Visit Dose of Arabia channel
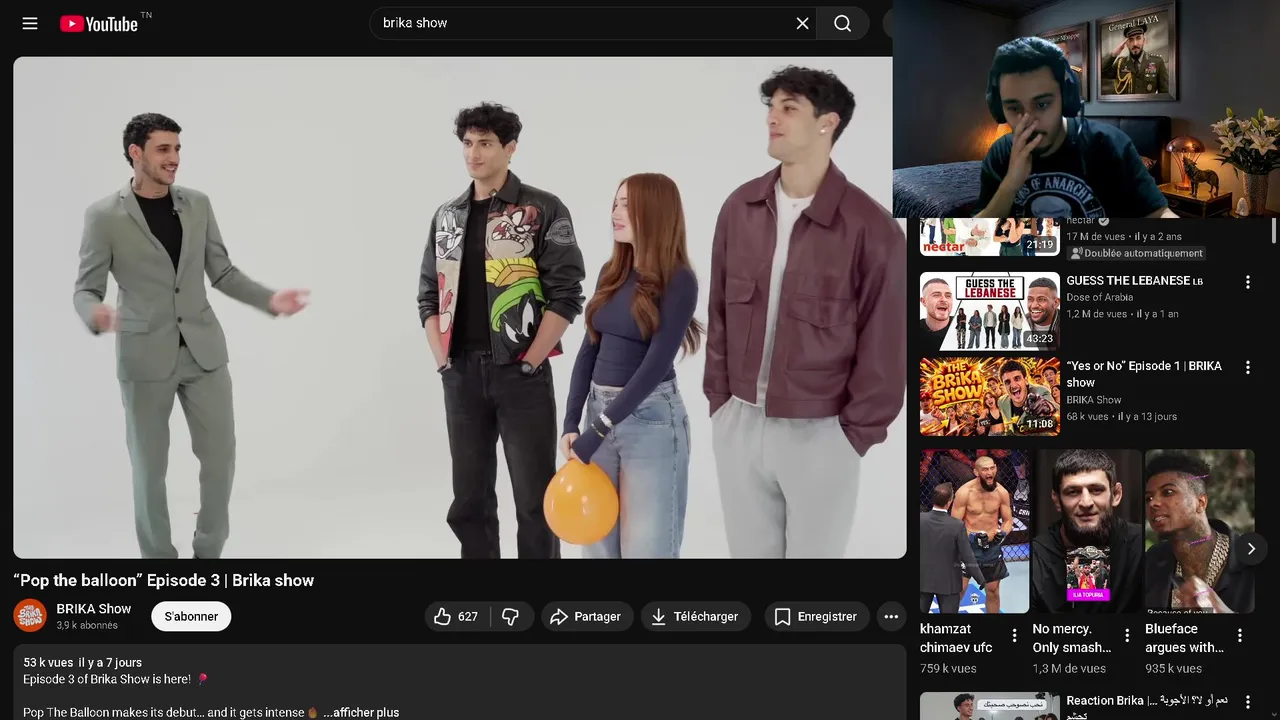The height and width of the screenshot is (720, 1280). tap(1099, 297)
